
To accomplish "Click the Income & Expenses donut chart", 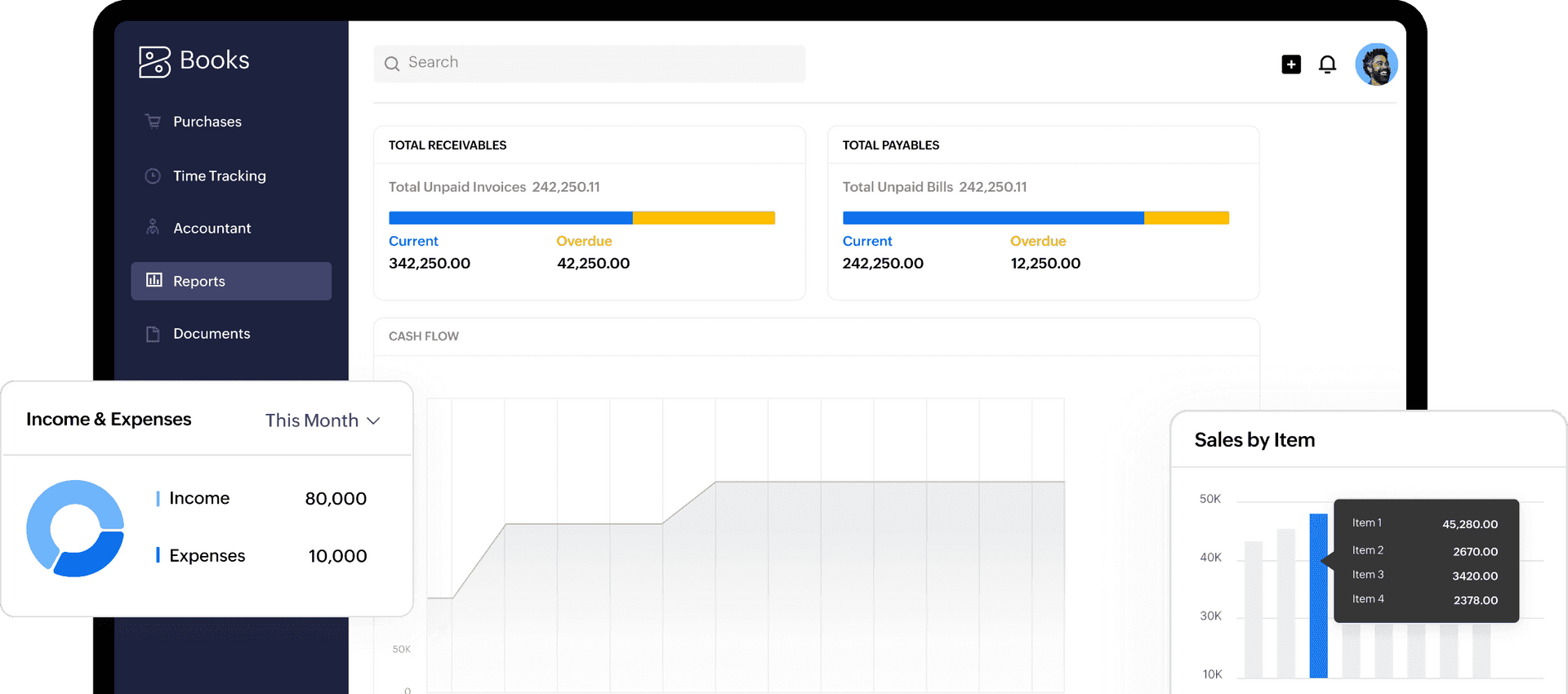I will pyautogui.click(x=75, y=528).
